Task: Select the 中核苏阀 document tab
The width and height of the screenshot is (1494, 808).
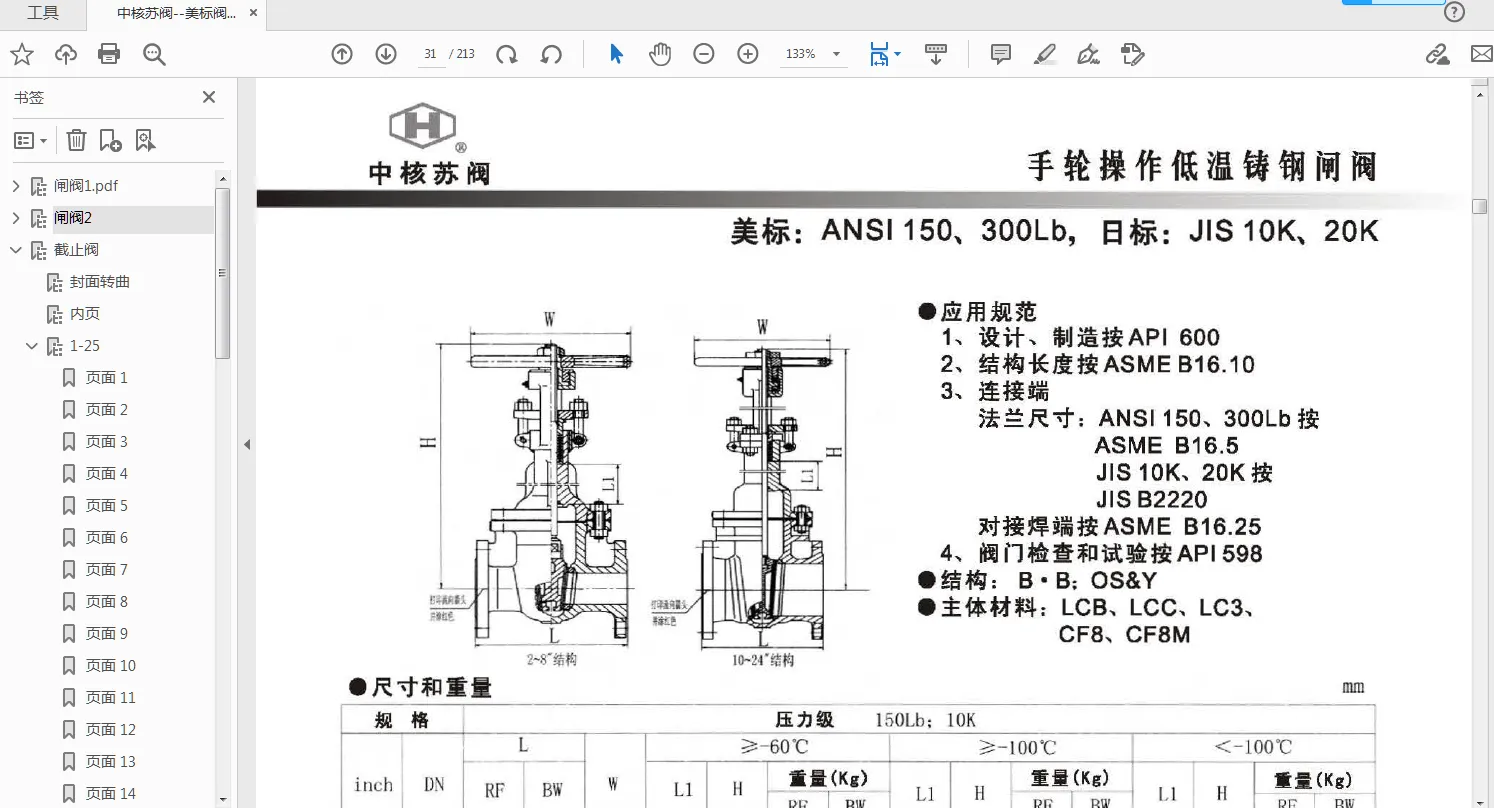Action: pyautogui.click(x=176, y=14)
